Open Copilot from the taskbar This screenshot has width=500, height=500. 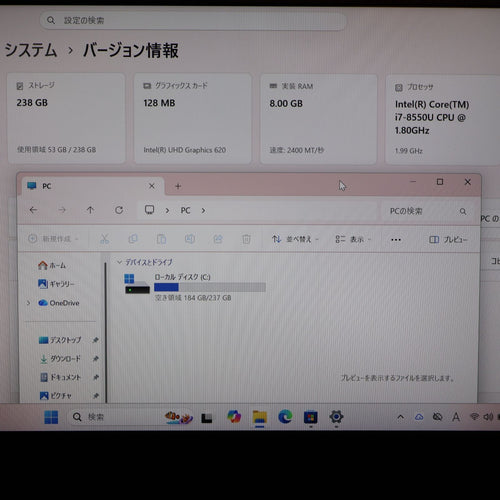pyautogui.click(x=234, y=417)
